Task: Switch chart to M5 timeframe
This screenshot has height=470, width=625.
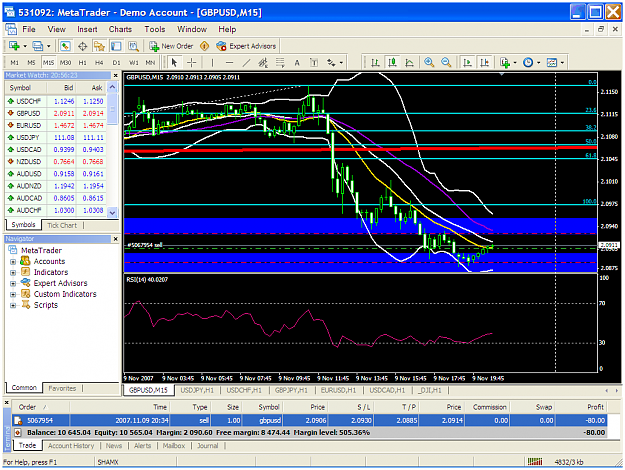Action: 31,63
